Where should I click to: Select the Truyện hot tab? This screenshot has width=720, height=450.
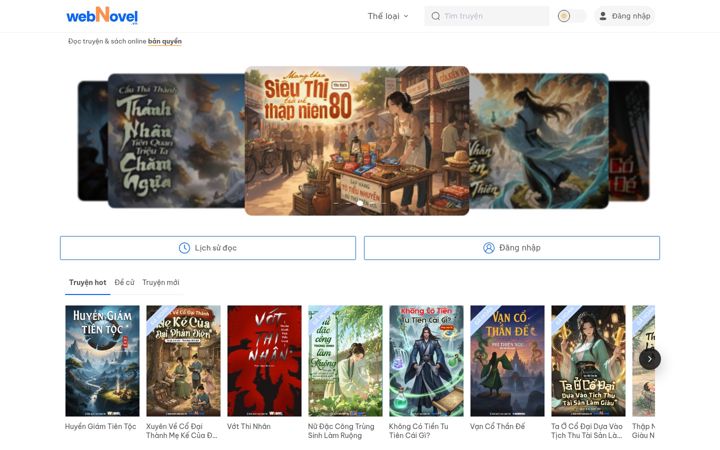pyautogui.click(x=88, y=282)
